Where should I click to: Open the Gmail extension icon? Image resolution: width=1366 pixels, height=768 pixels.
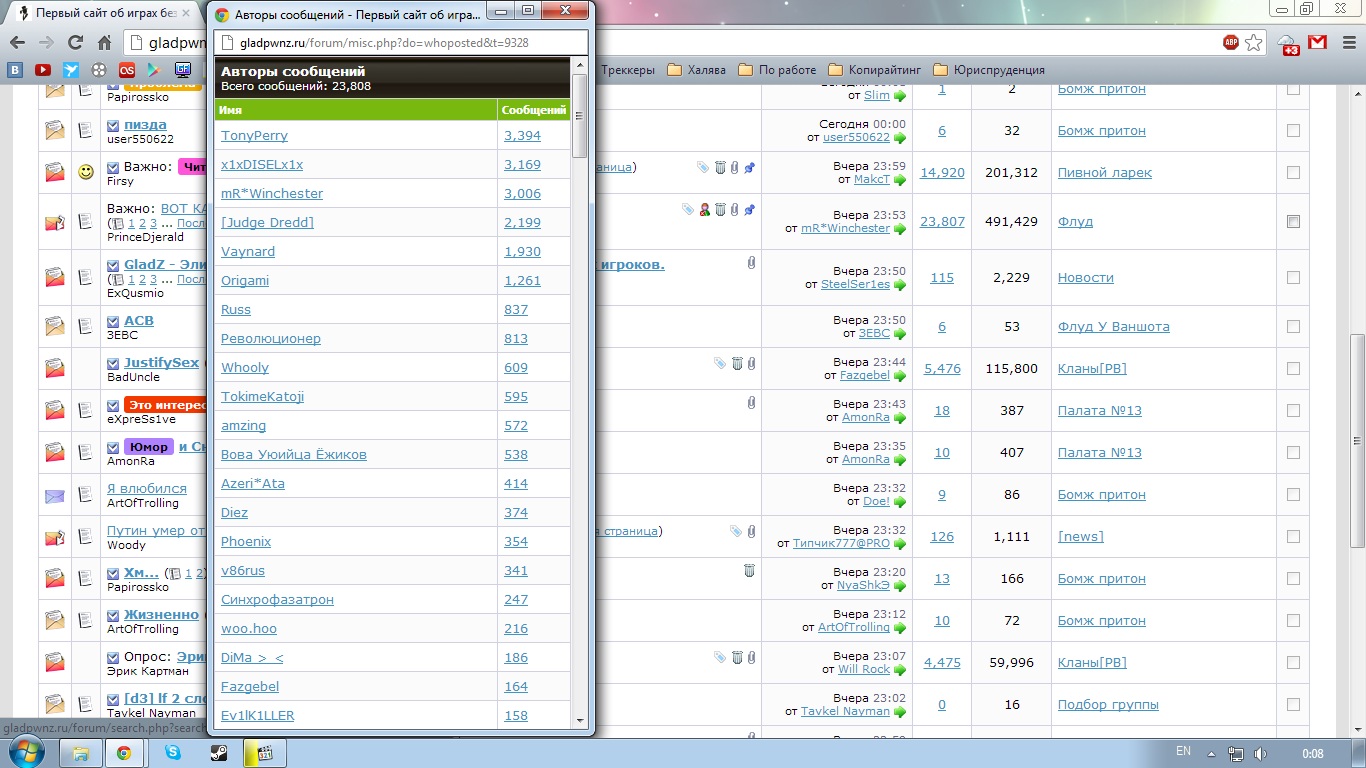[x=1318, y=42]
